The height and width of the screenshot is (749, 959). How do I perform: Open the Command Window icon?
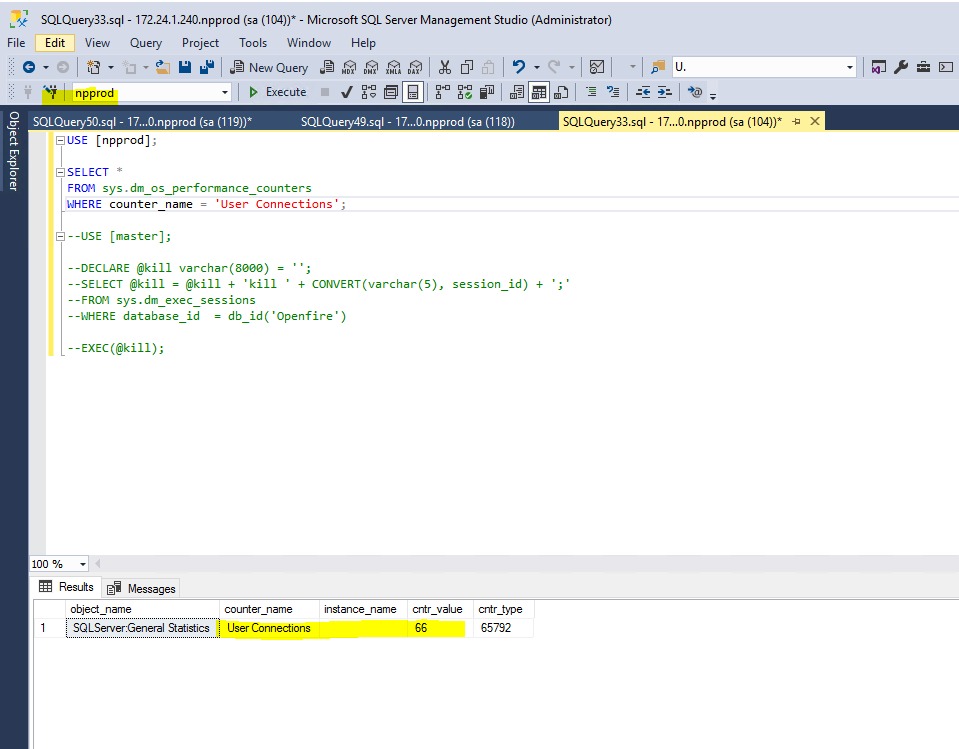(x=946, y=67)
